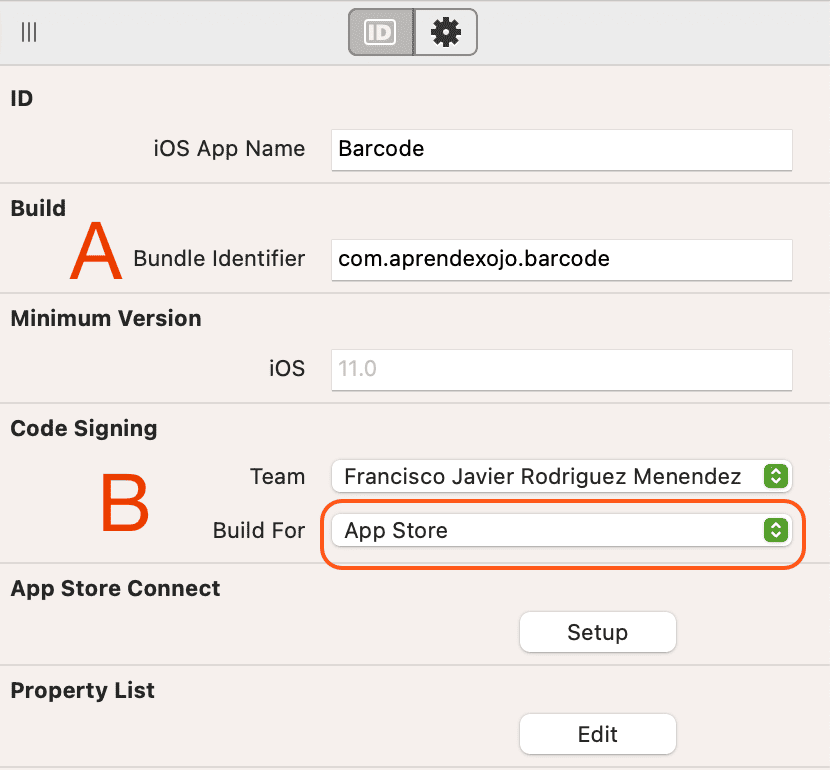Click the Minimum Version section label
830x770 pixels.
tap(106, 318)
